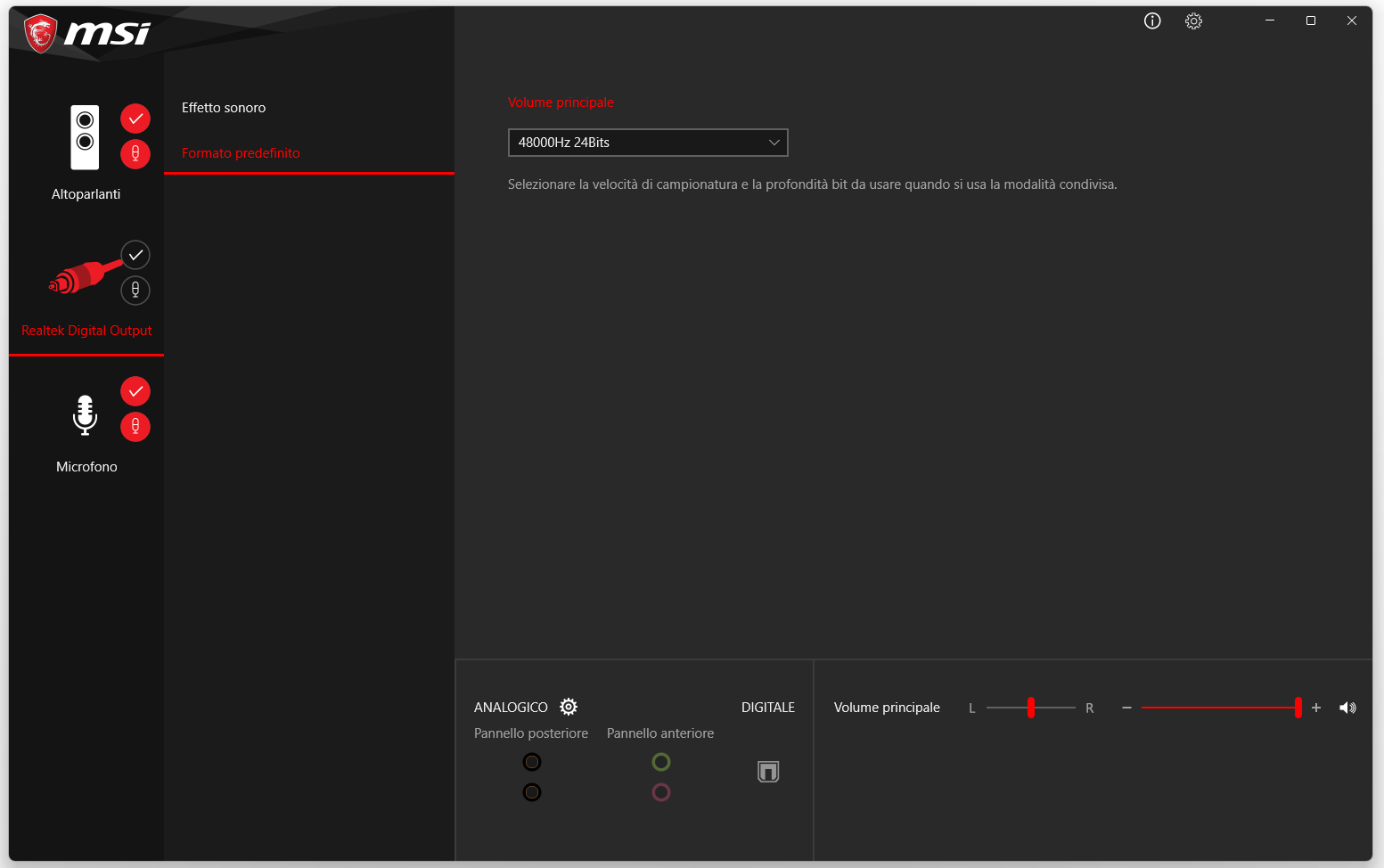Decrease volume with the minus button
Viewport: 1384px width, 868px height.
click(x=1126, y=708)
